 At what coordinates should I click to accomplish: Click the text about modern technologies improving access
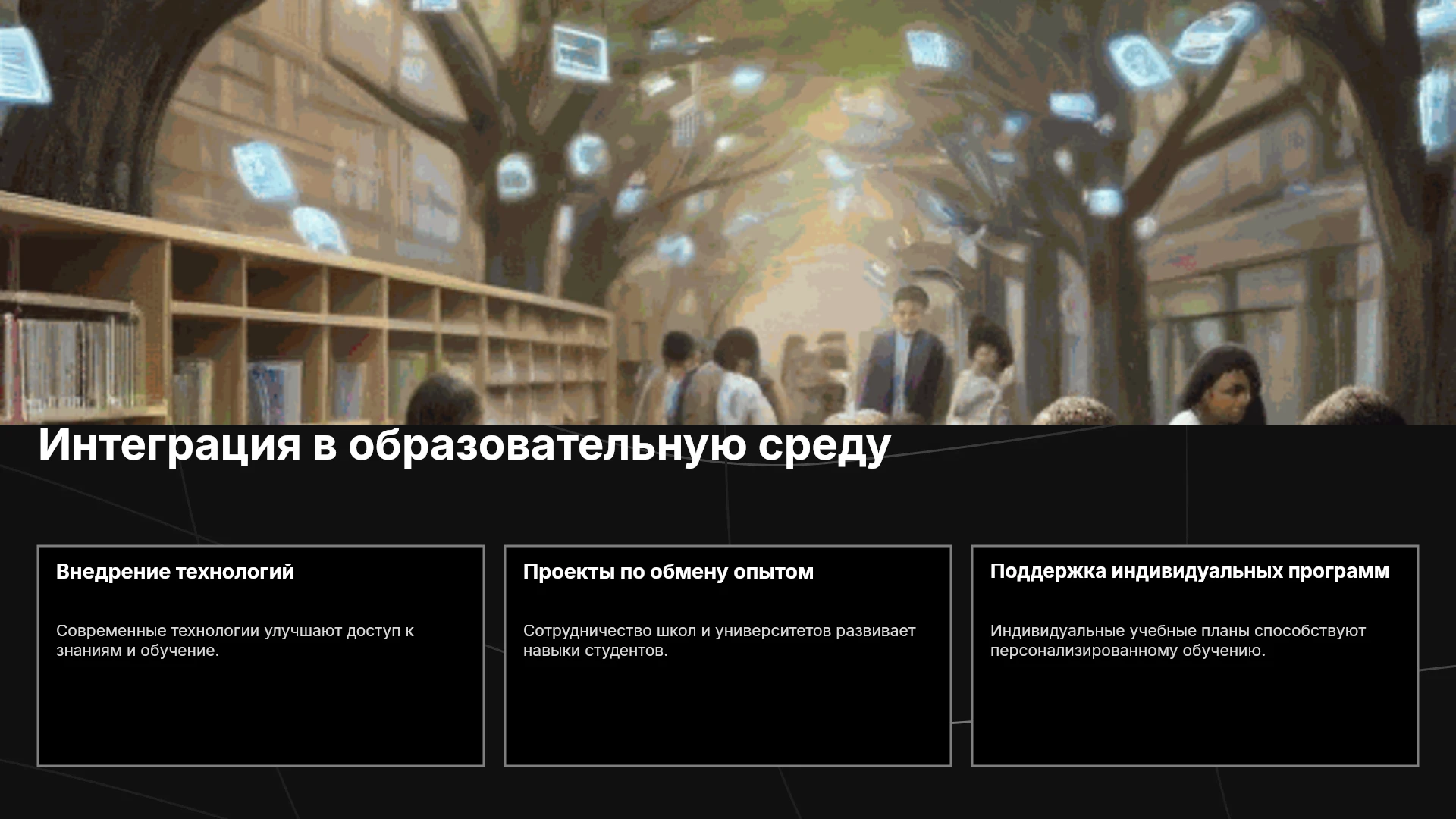[235, 641]
